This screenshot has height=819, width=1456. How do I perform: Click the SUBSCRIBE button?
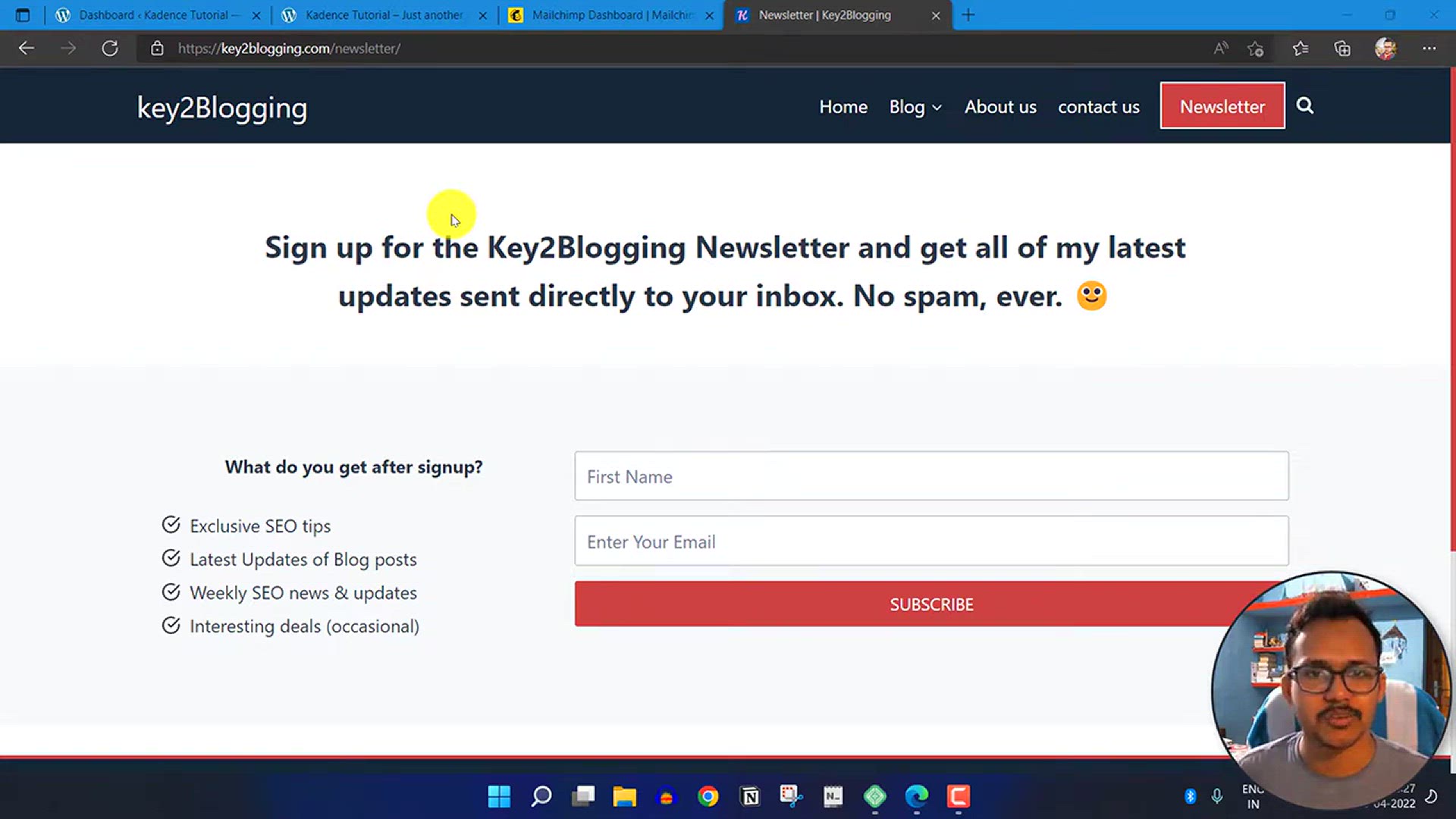(931, 604)
